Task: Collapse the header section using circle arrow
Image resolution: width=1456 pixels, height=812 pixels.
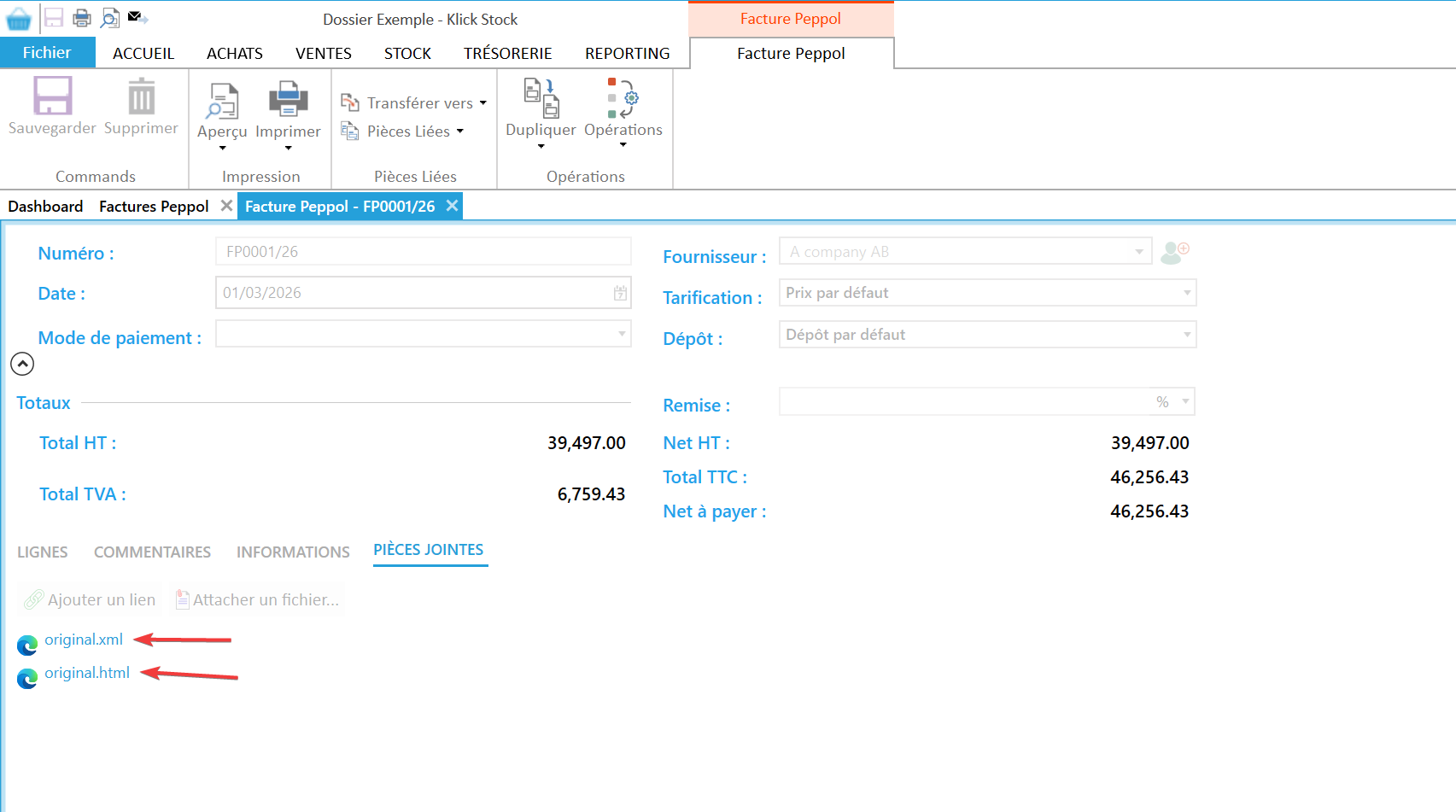Action: pos(22,364)
